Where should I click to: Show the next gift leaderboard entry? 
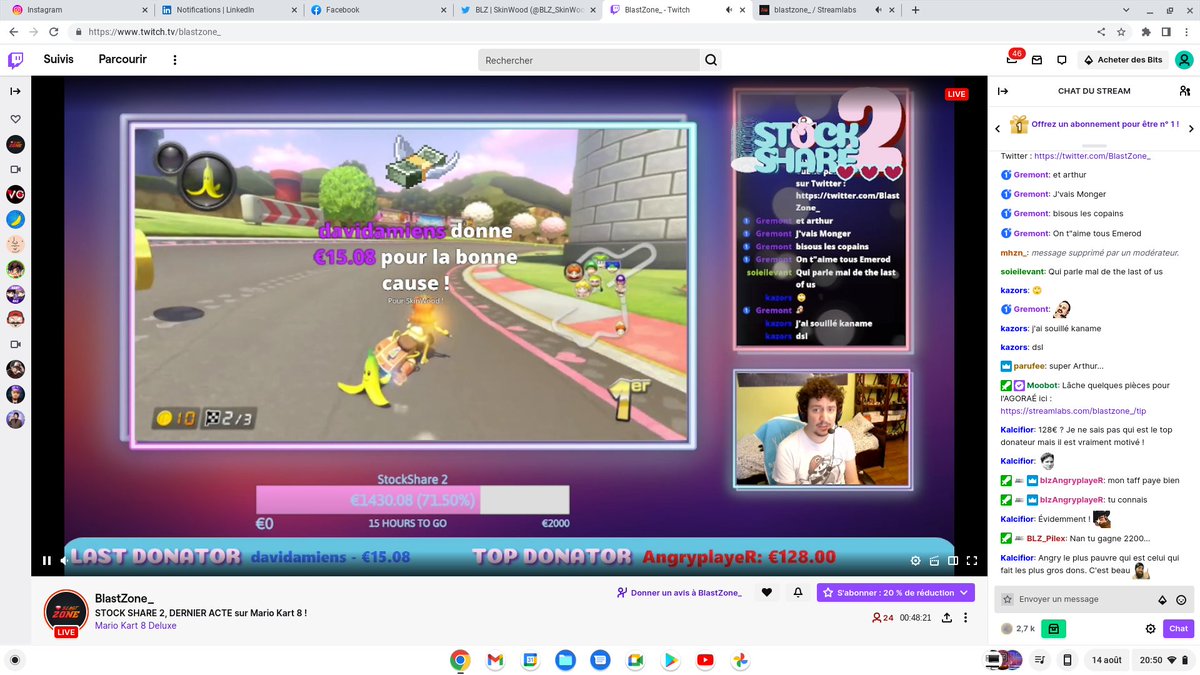pyautogui.click(x=1191, y=128)
